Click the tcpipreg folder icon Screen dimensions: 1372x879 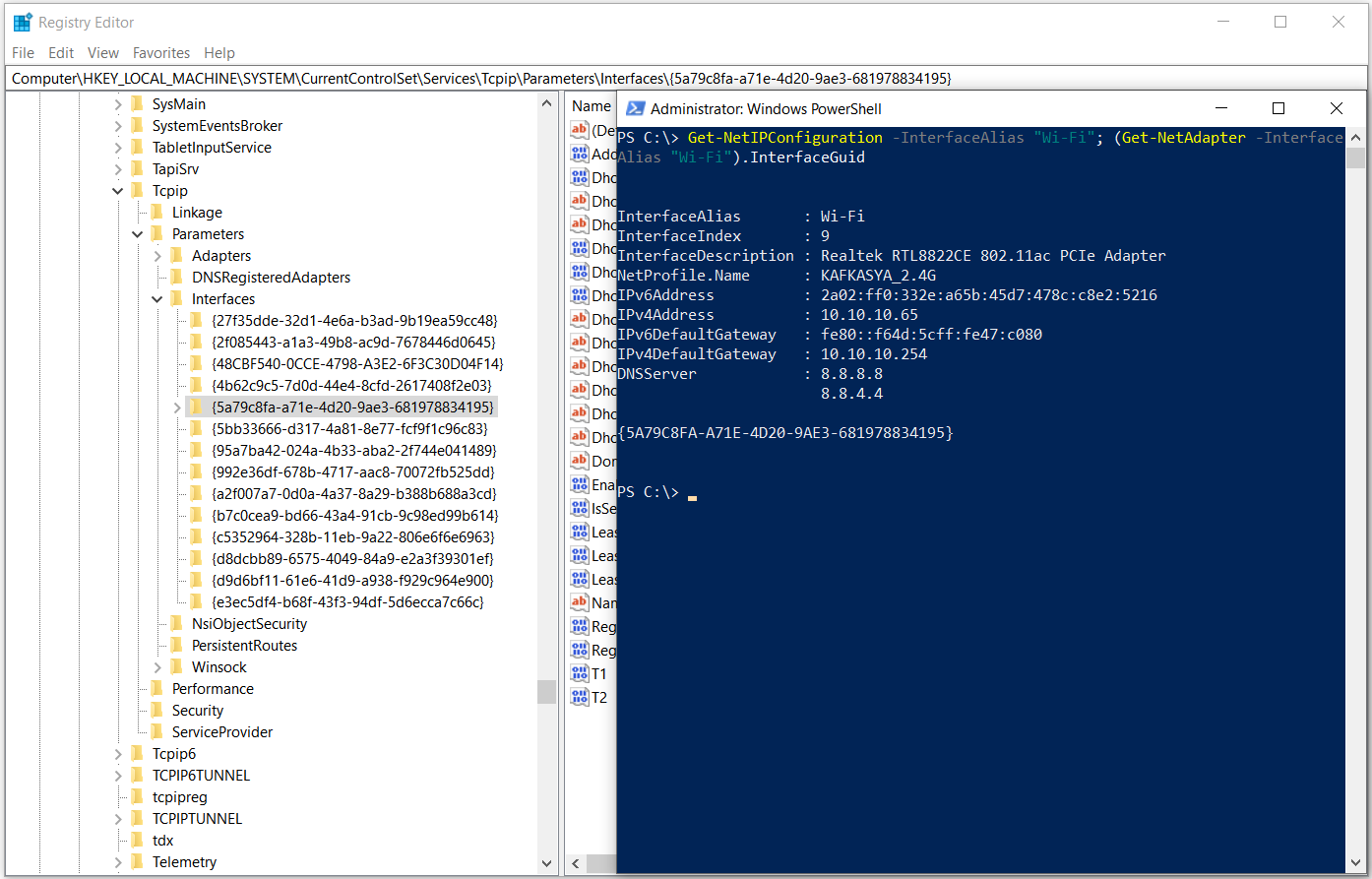(x=137, y=797)
